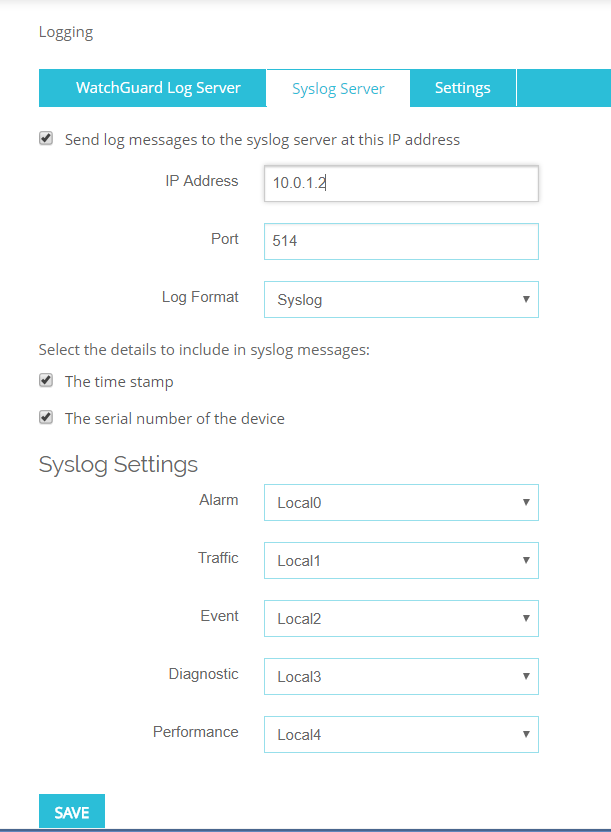This screenshot has height=832, width=611.
Task: Disable "The serial number of the device" option
Action: pyautogui.click(x=46, y=418)
